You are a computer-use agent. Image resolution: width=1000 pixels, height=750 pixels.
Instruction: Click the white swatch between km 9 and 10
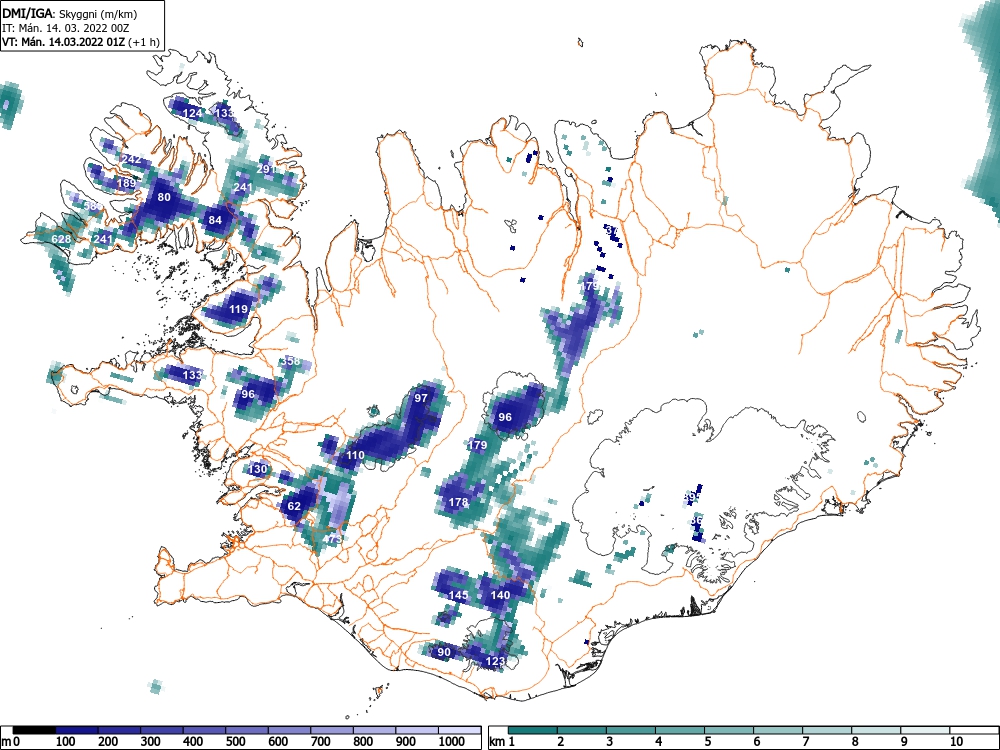pyautogui.click(x=925, y=730)
